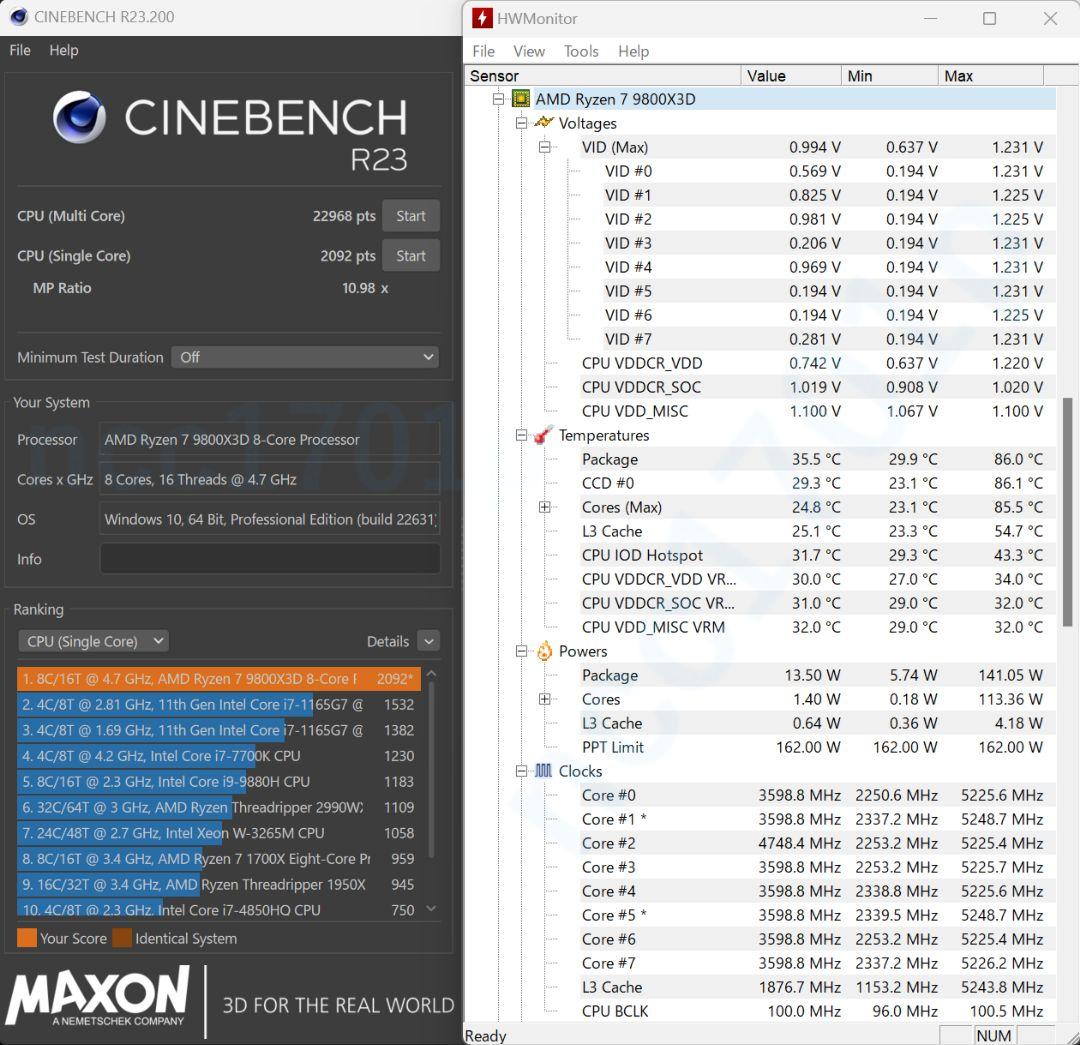Click the Your Score orange swatch
1080x1045 pixels.
tap(27, 938)
